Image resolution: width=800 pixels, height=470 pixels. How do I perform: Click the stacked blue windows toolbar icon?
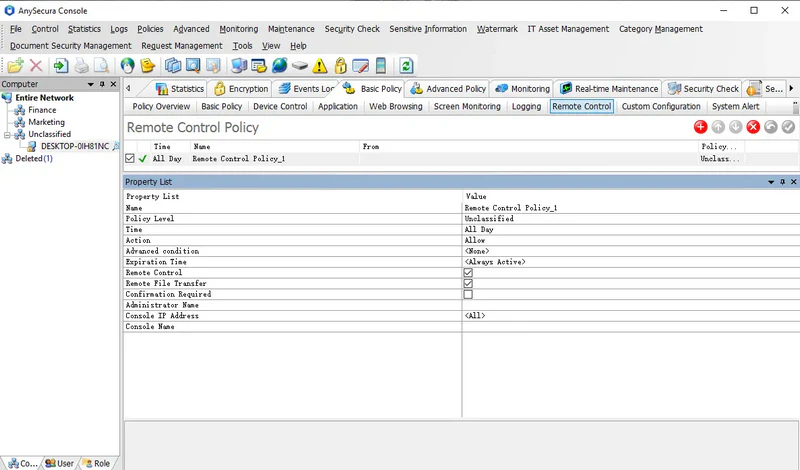(x=173, y=66)
